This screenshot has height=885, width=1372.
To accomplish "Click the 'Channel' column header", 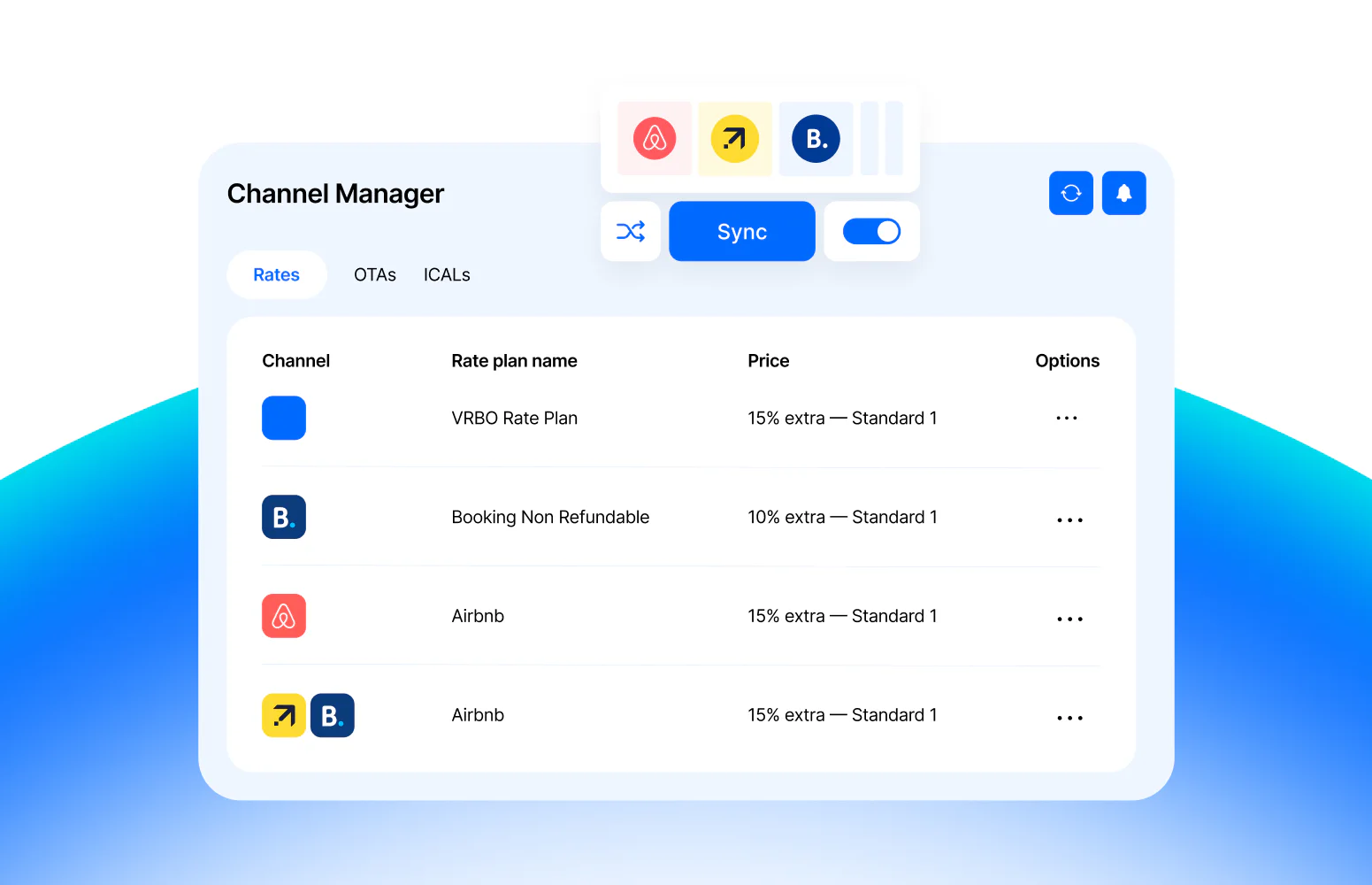I will point(296,360).
